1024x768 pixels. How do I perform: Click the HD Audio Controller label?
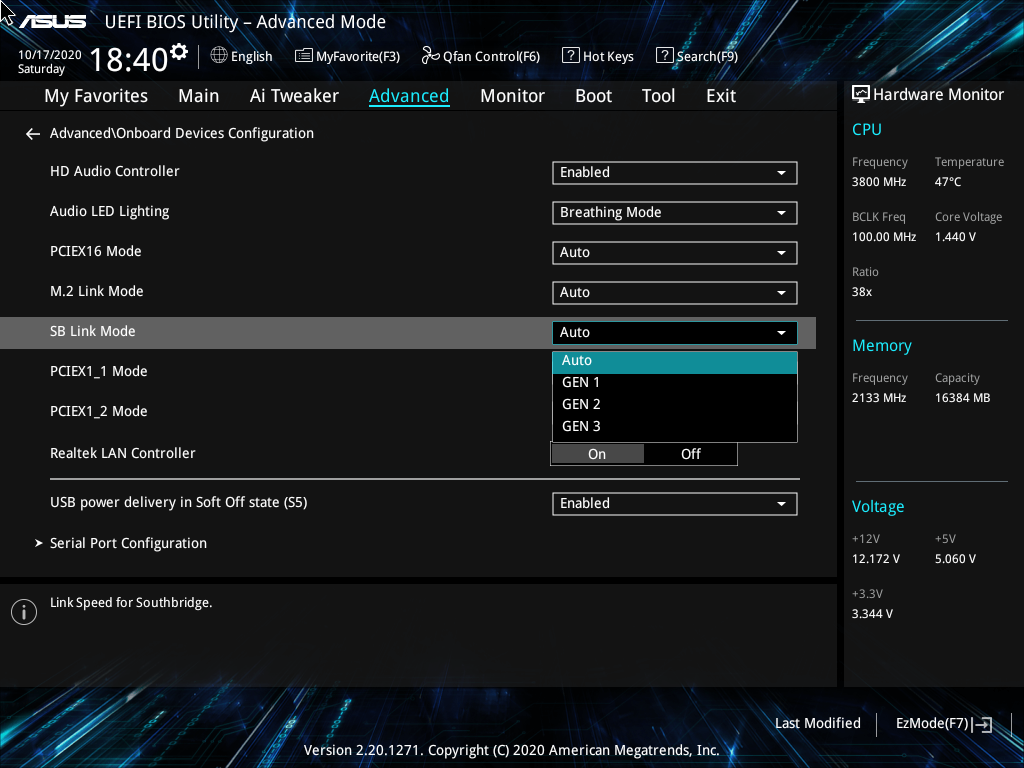[x=114, y=171]
